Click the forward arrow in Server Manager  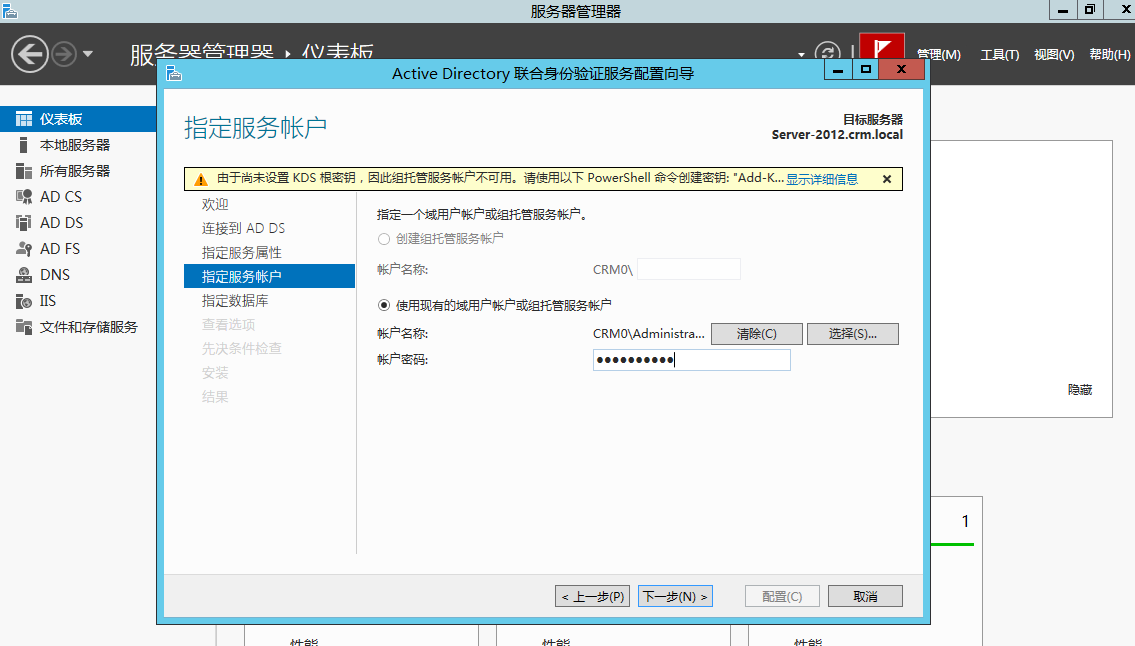pos(64,54)
